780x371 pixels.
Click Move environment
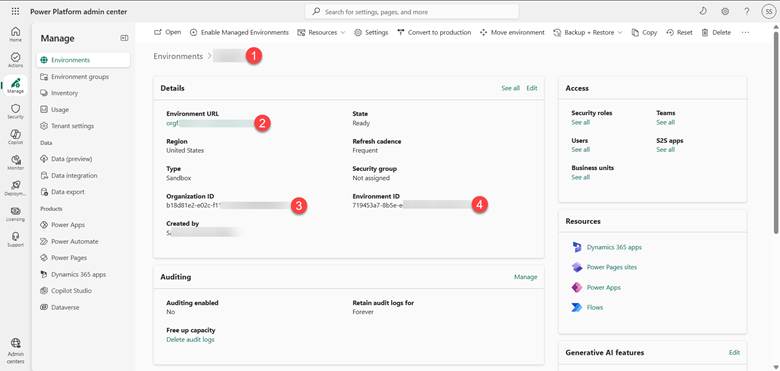pos(512,32)
